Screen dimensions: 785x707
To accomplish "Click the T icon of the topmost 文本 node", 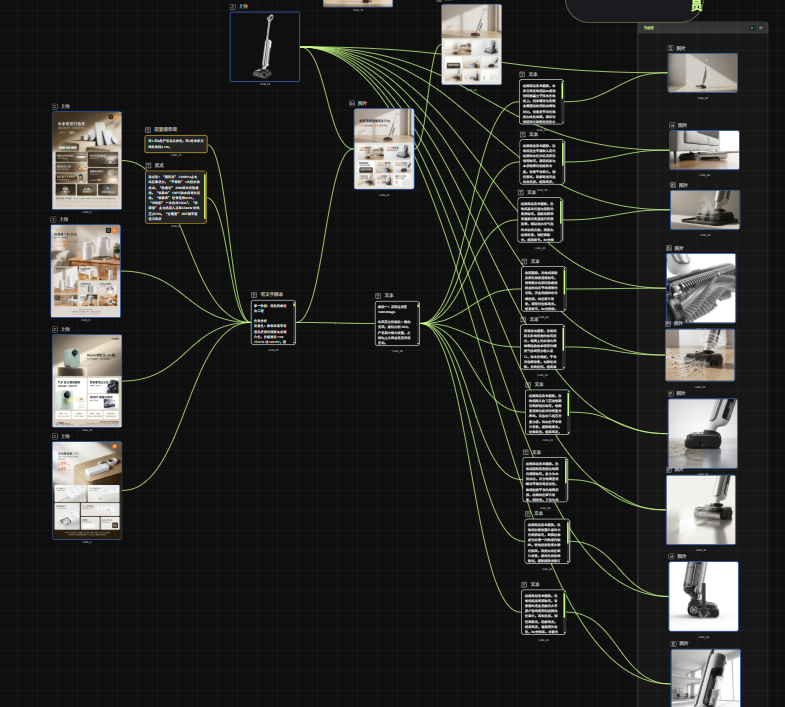I will tap(523, 74).
